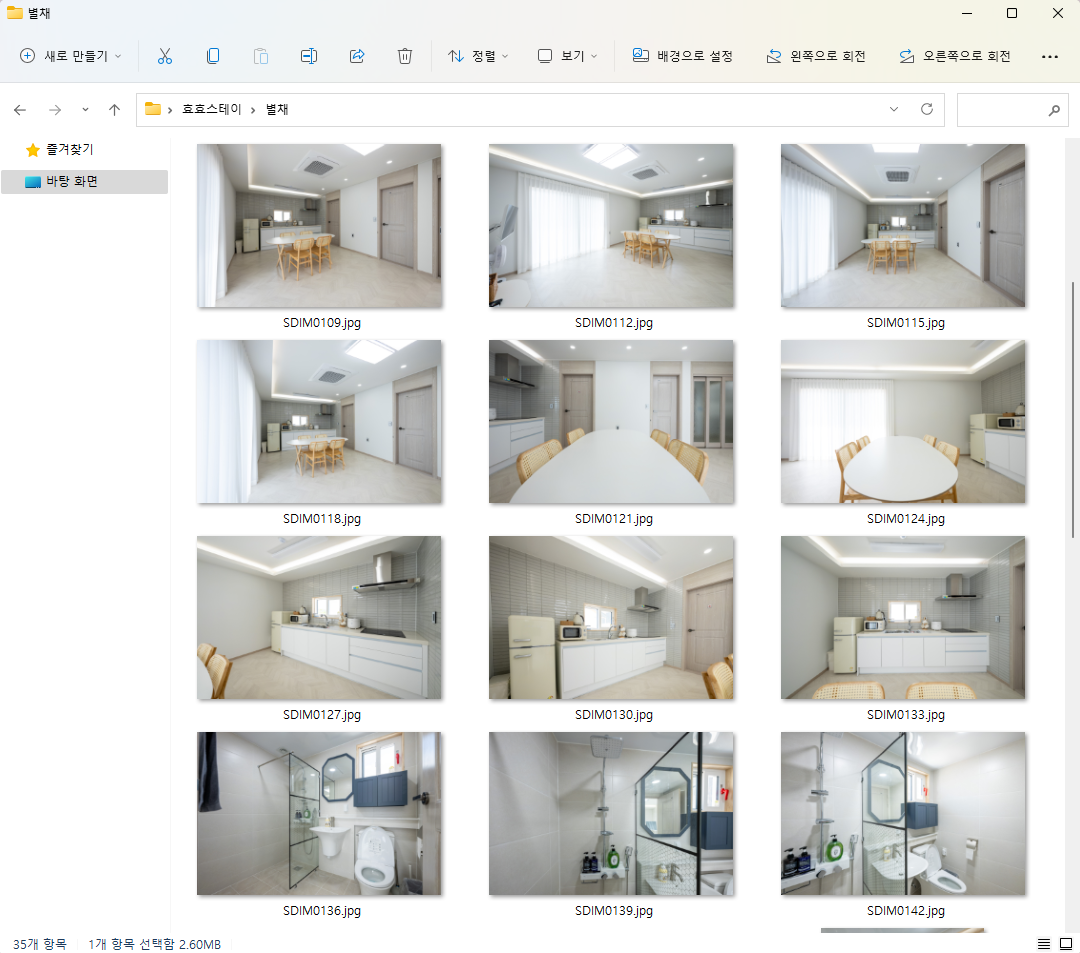The height and width of the screenshot is (953, 1080).
Task: Click the Delete trash icon
Action: pos(405,56)
